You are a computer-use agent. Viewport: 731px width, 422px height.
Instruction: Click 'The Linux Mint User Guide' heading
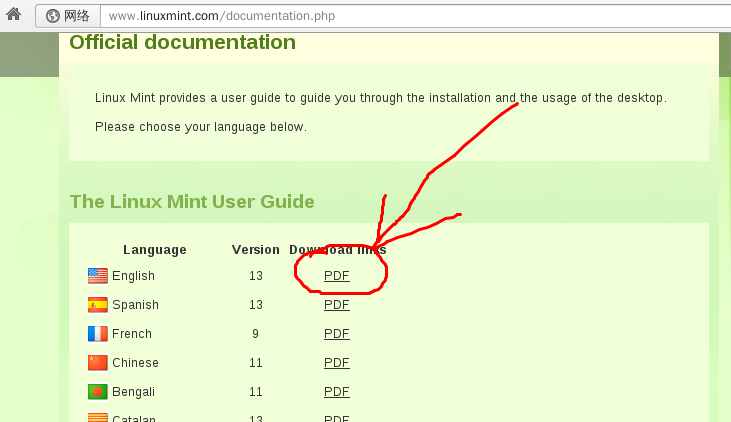point(192,202)
